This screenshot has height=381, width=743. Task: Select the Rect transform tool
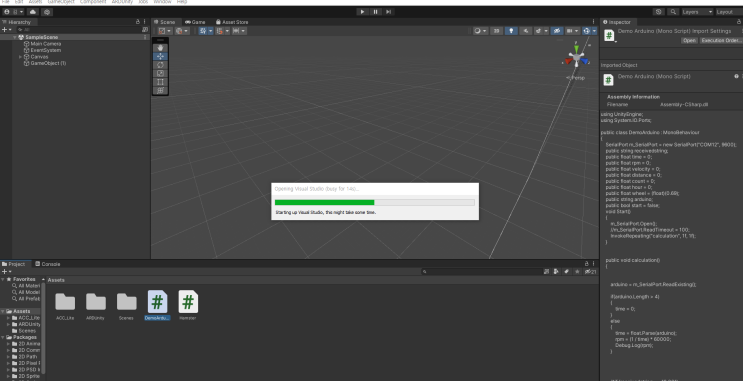click(x=160, y=82)
